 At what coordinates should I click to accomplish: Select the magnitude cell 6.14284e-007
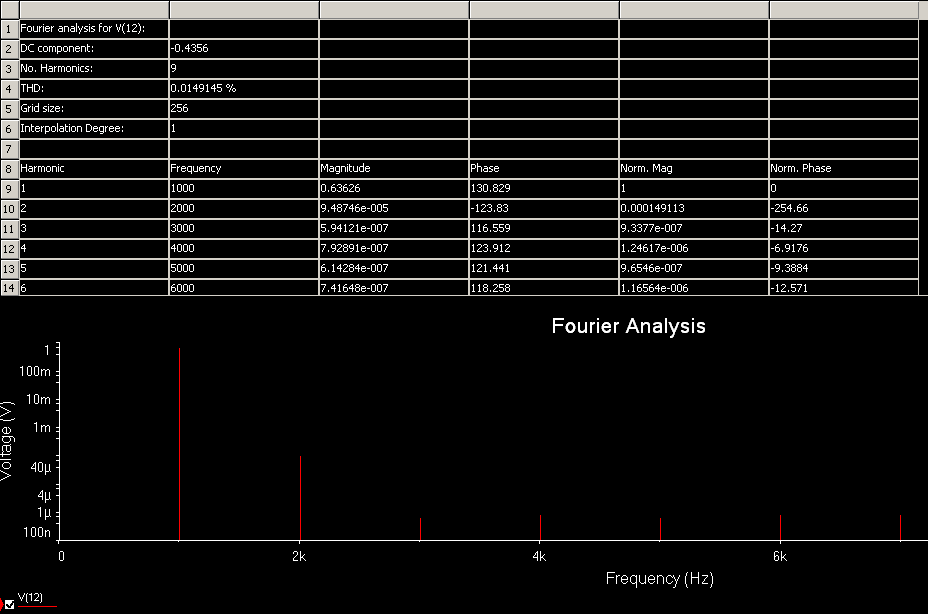coord(394,268)
